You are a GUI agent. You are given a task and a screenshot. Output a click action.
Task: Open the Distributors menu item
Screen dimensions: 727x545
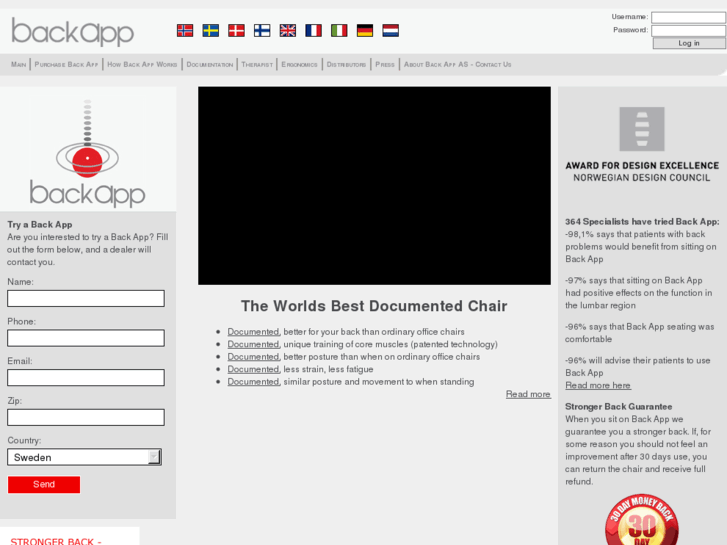[346, 64]
